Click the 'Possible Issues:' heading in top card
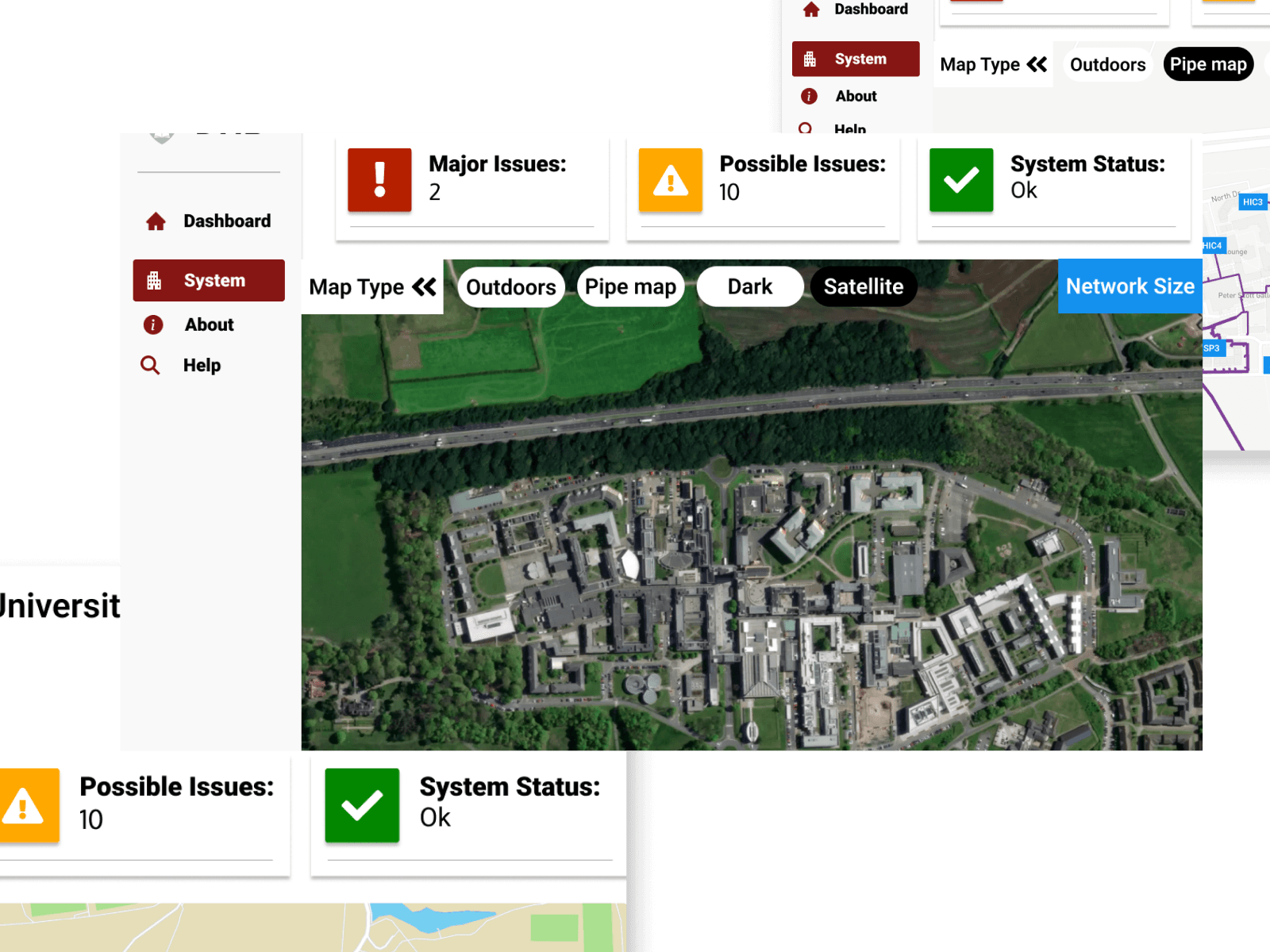Viewport: 1270px width, 952px height. (x=802, y=164)
